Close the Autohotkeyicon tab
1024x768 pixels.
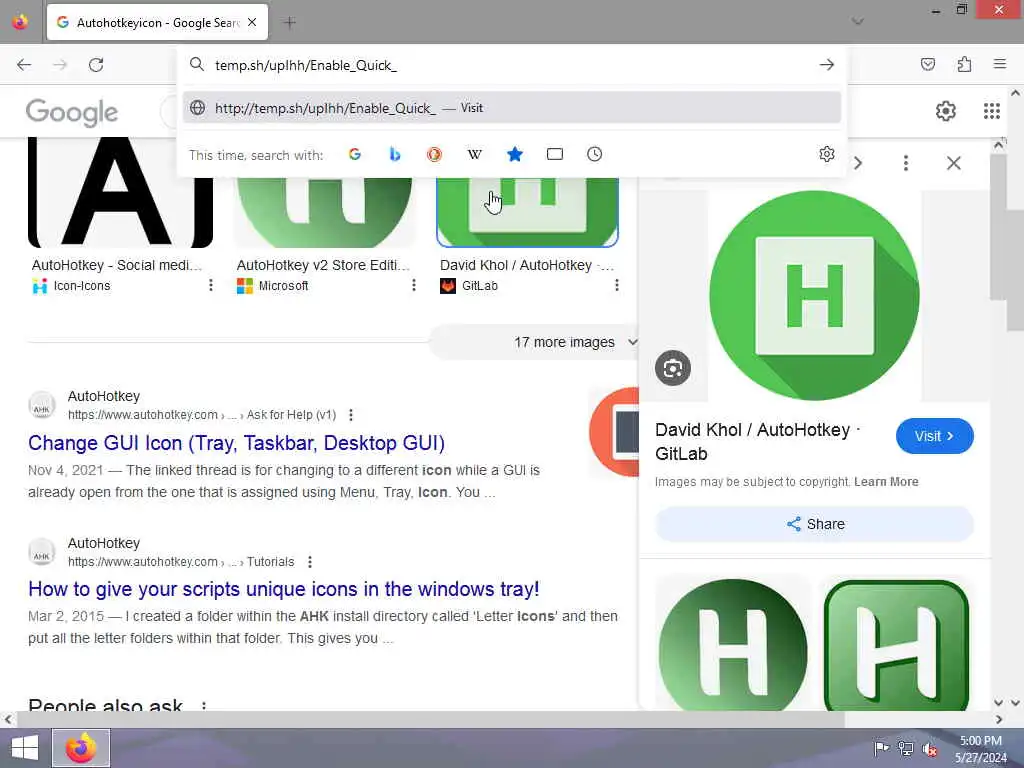(252, 22)
